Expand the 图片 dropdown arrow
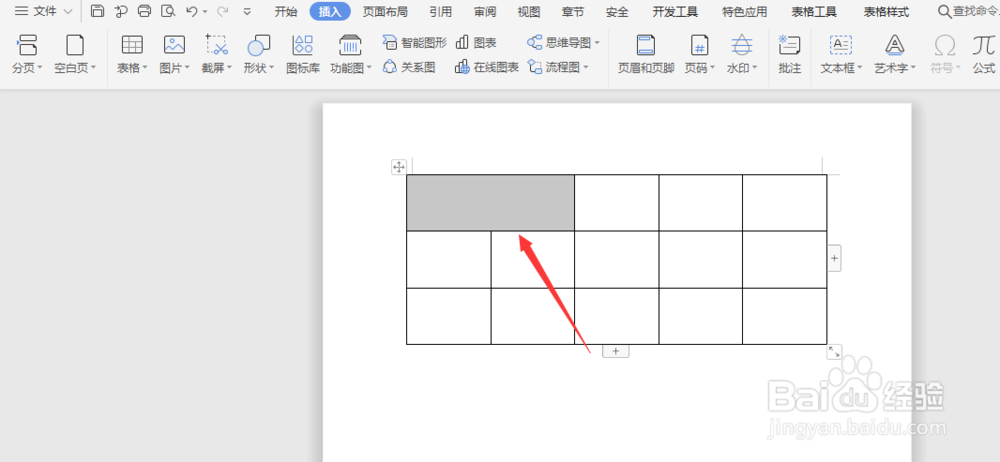 [187, 68]
